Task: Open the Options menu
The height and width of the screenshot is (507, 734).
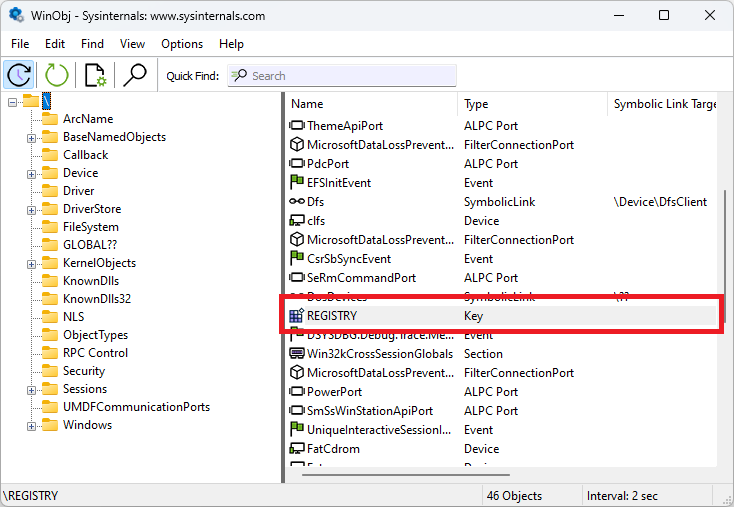Action: tap(182, 44)
